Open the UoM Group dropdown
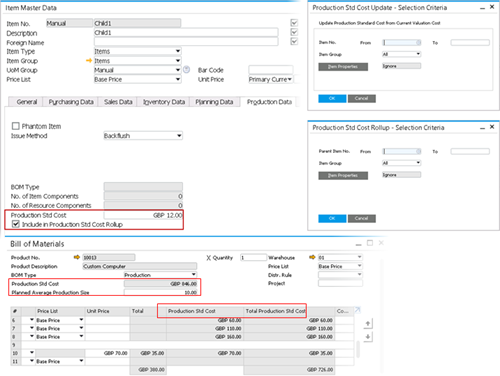 pos(178,70)
